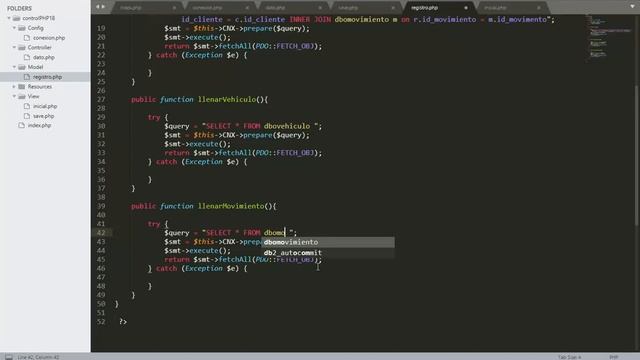Screen dimensions: 640x360
Task: Click the file icon beside registro.php
Action: (x=27, y=77)
